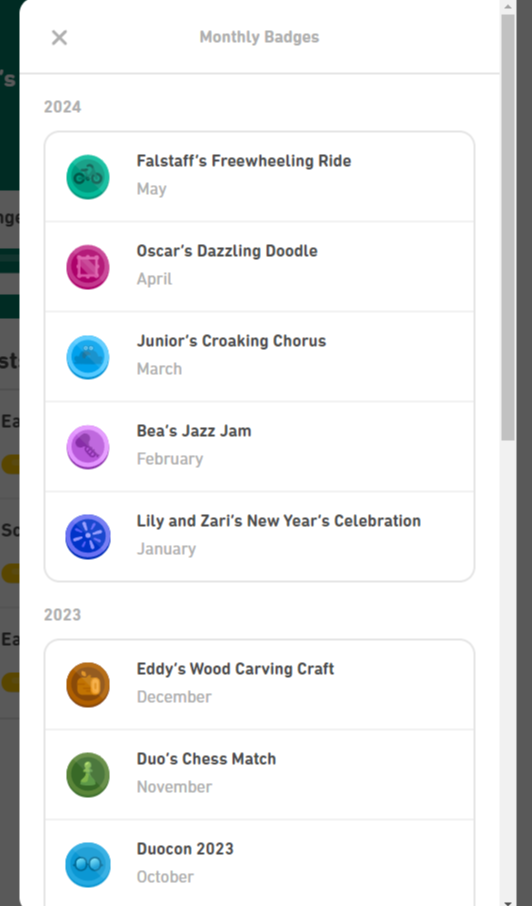Click the blue glasses Duocon badge icon
The height and width of the screenshot is (906, 532).
tap(88, 865)
